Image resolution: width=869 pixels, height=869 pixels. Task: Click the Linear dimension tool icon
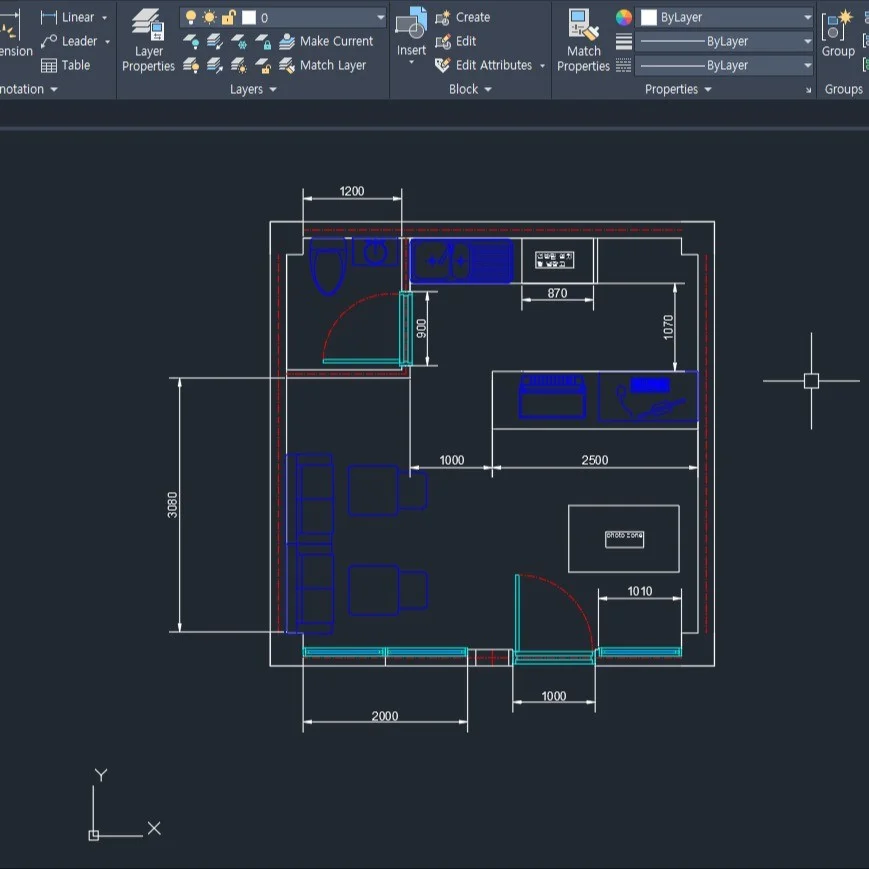point(49,17)
